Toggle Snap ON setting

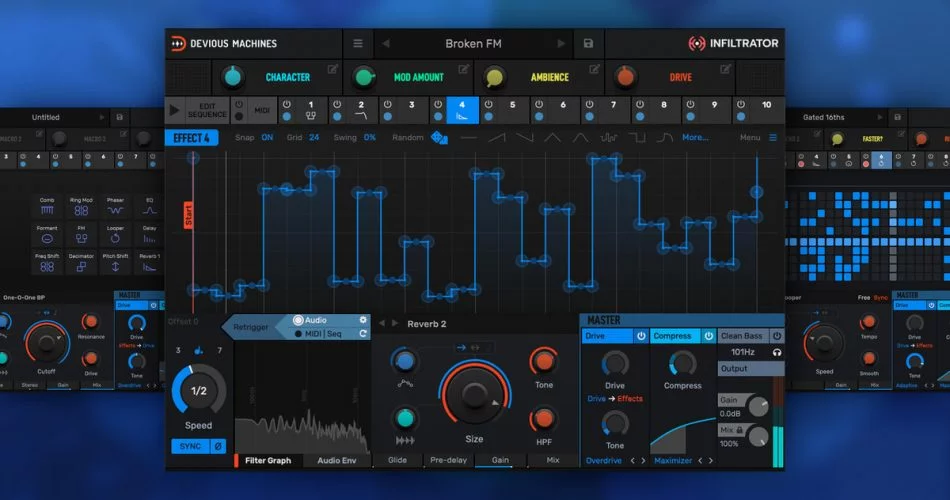tap(267, 138)
